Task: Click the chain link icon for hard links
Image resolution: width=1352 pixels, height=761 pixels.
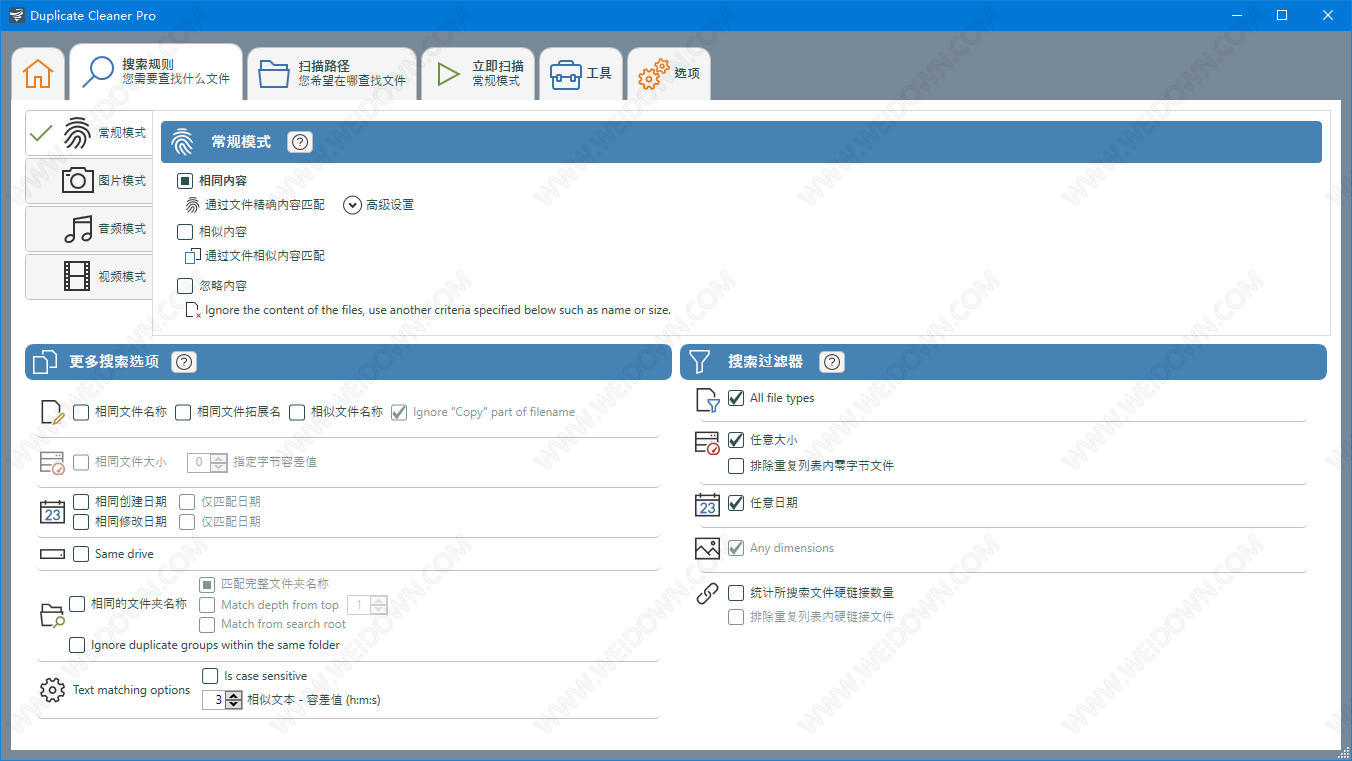Action: pyautogui.click(x=707, y=594)
